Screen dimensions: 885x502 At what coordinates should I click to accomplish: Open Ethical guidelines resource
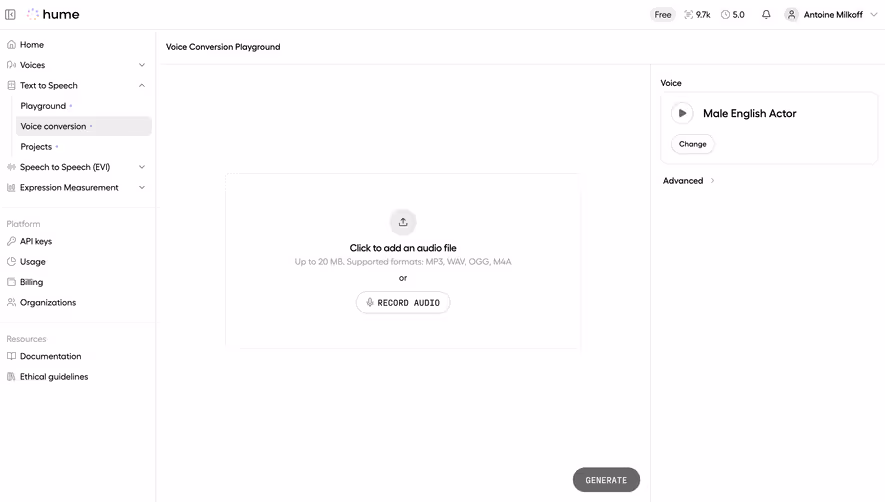(54, 377)
